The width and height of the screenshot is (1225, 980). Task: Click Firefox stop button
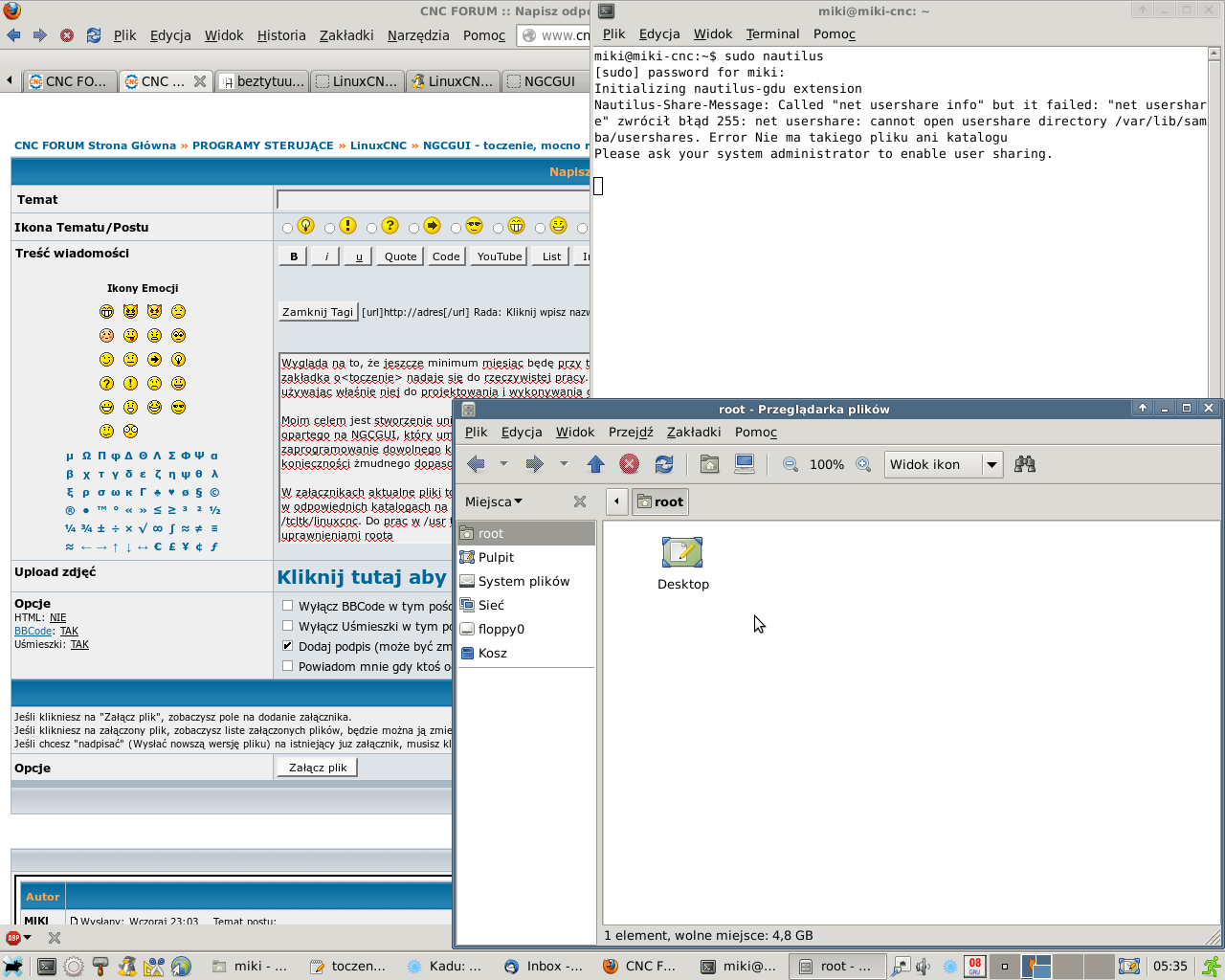[x=67, y=35]
